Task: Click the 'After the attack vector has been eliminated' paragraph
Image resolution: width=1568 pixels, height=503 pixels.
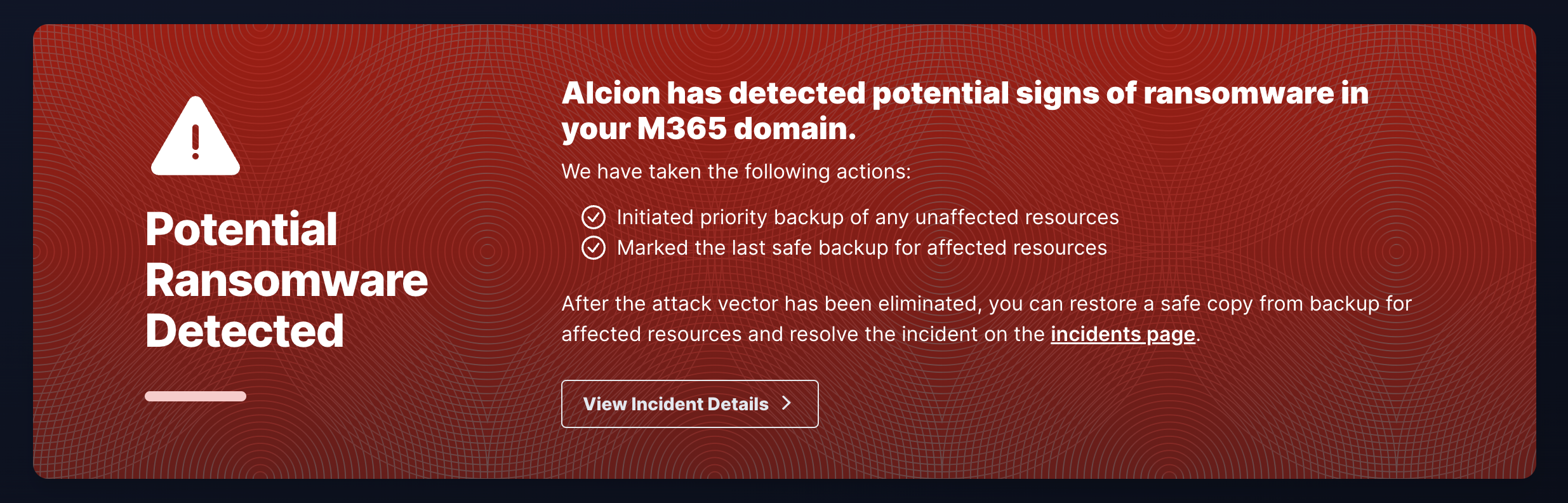Action: [x=987, y=319]
